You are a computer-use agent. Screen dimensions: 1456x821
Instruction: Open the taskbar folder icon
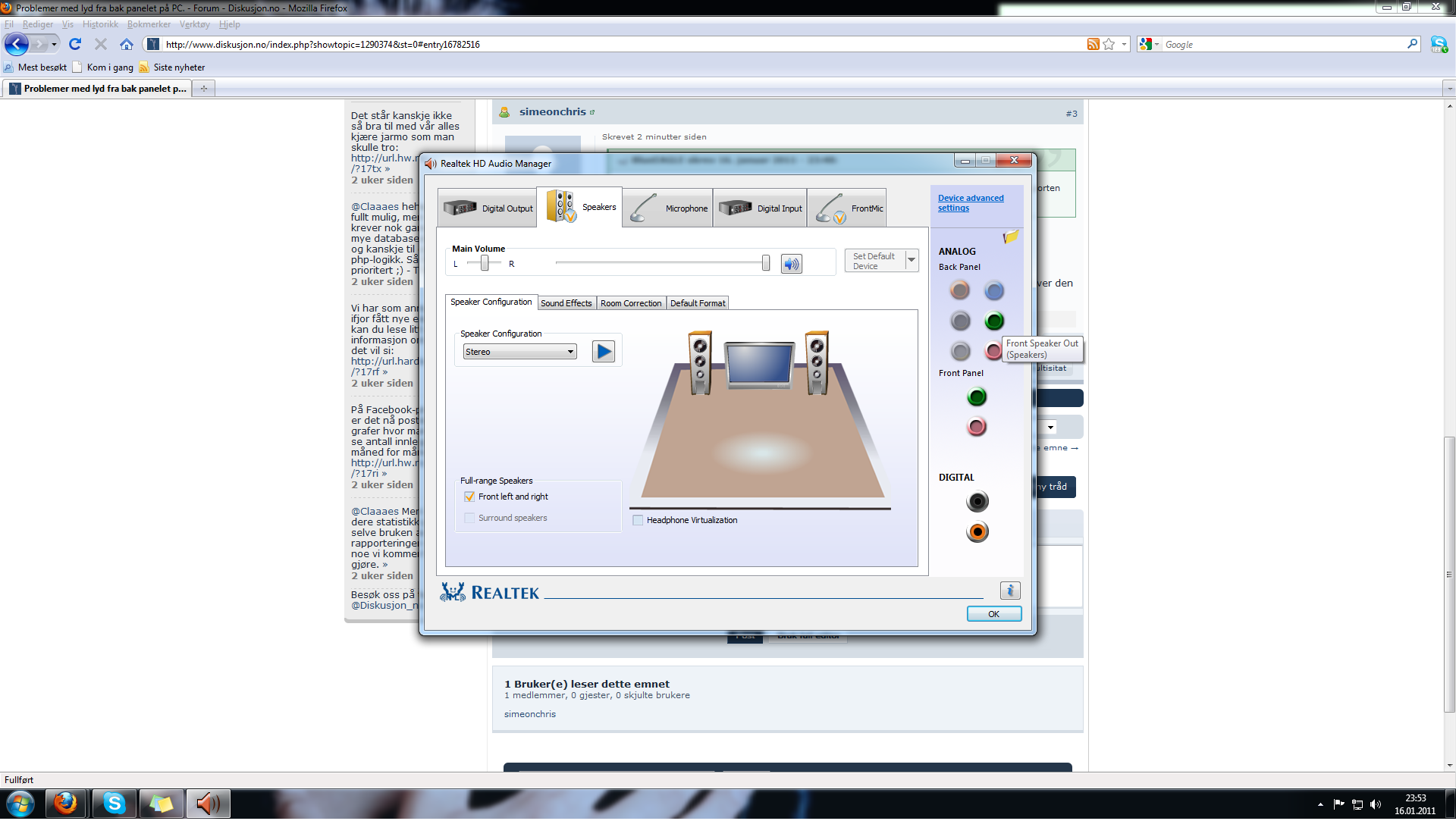click(x=161, y=803)
